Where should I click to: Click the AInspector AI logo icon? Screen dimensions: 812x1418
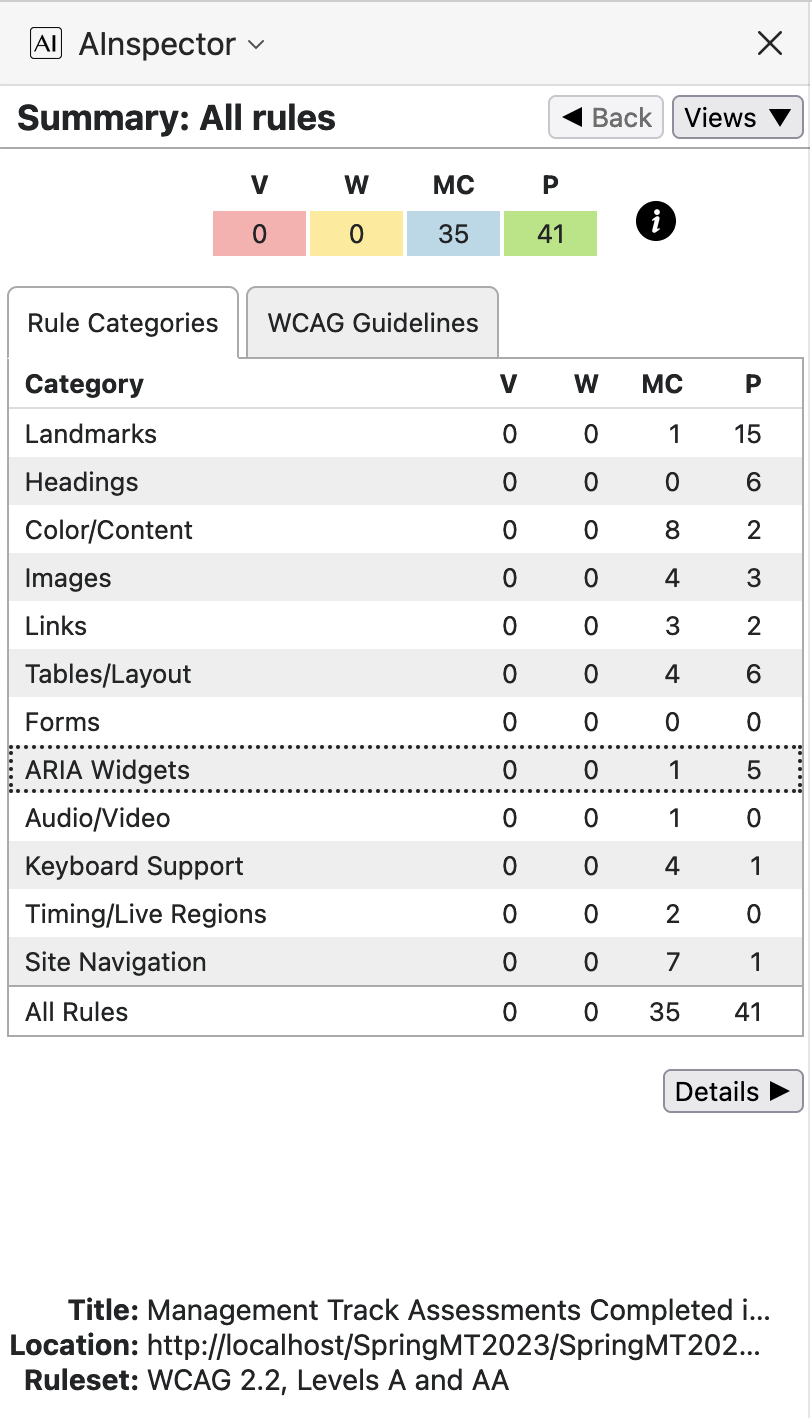click(x=46, y=44)
